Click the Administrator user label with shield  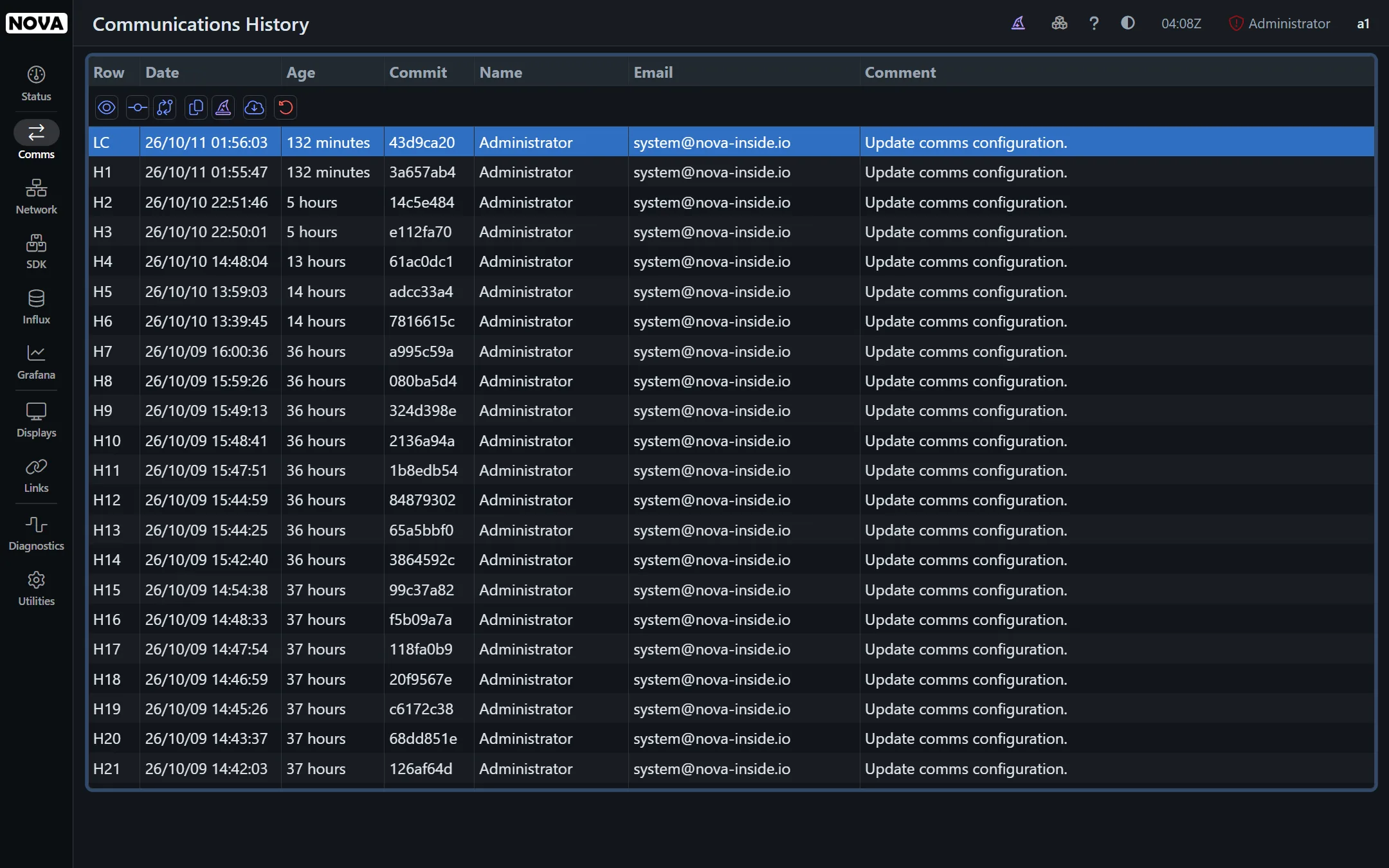tap(1279, 24)
